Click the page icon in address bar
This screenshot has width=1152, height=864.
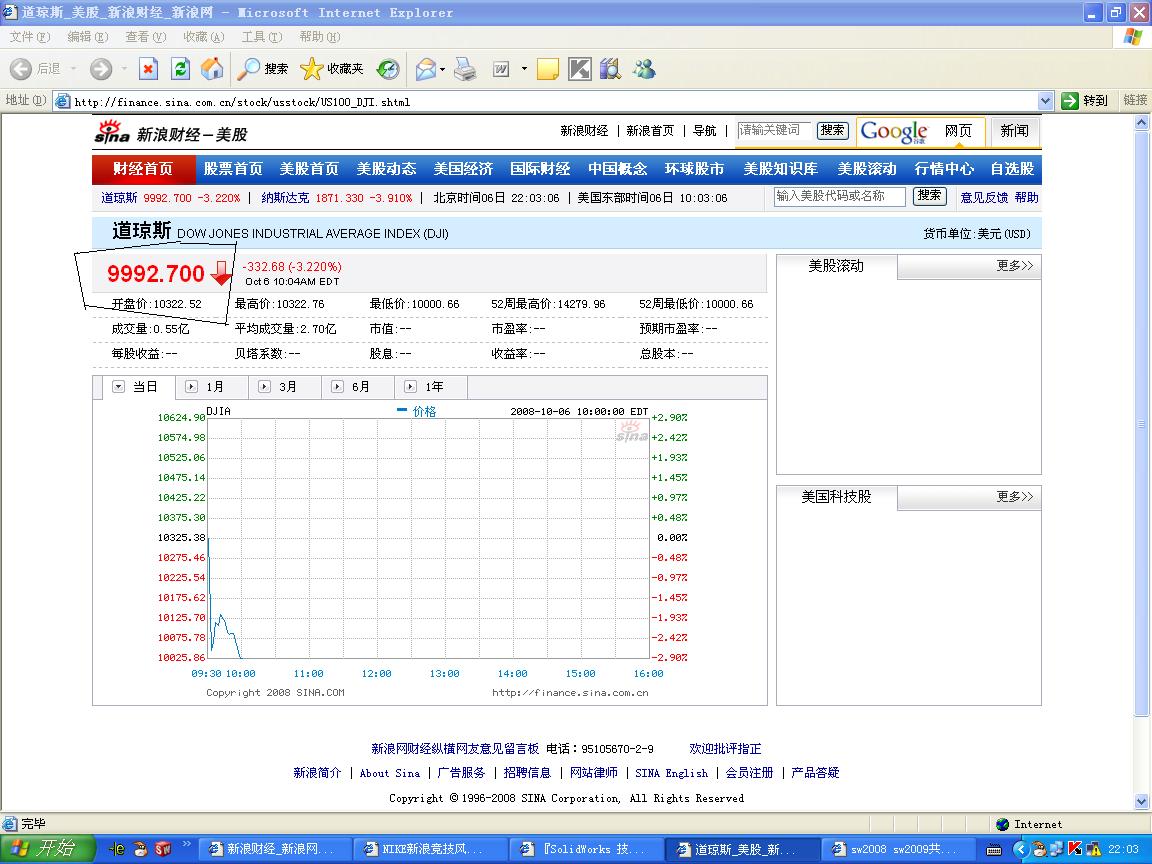coord(63,101)
